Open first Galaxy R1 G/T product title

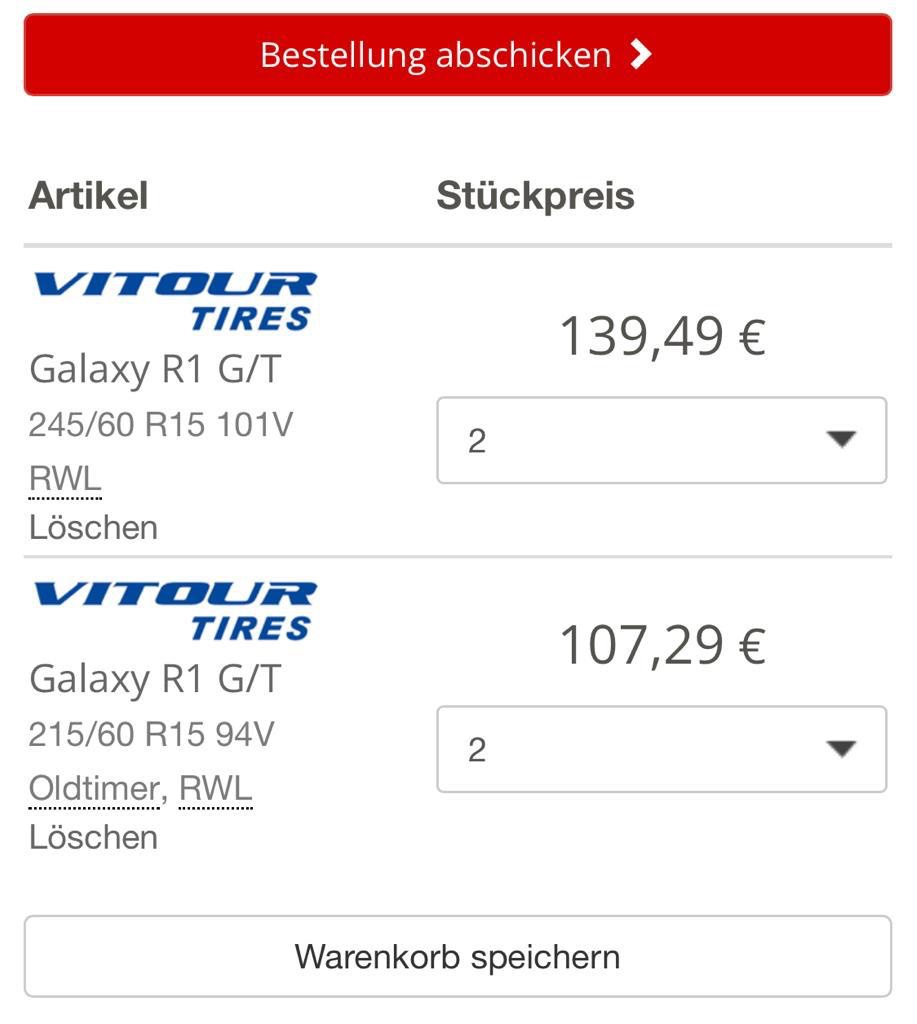click(x=155, y=370)
